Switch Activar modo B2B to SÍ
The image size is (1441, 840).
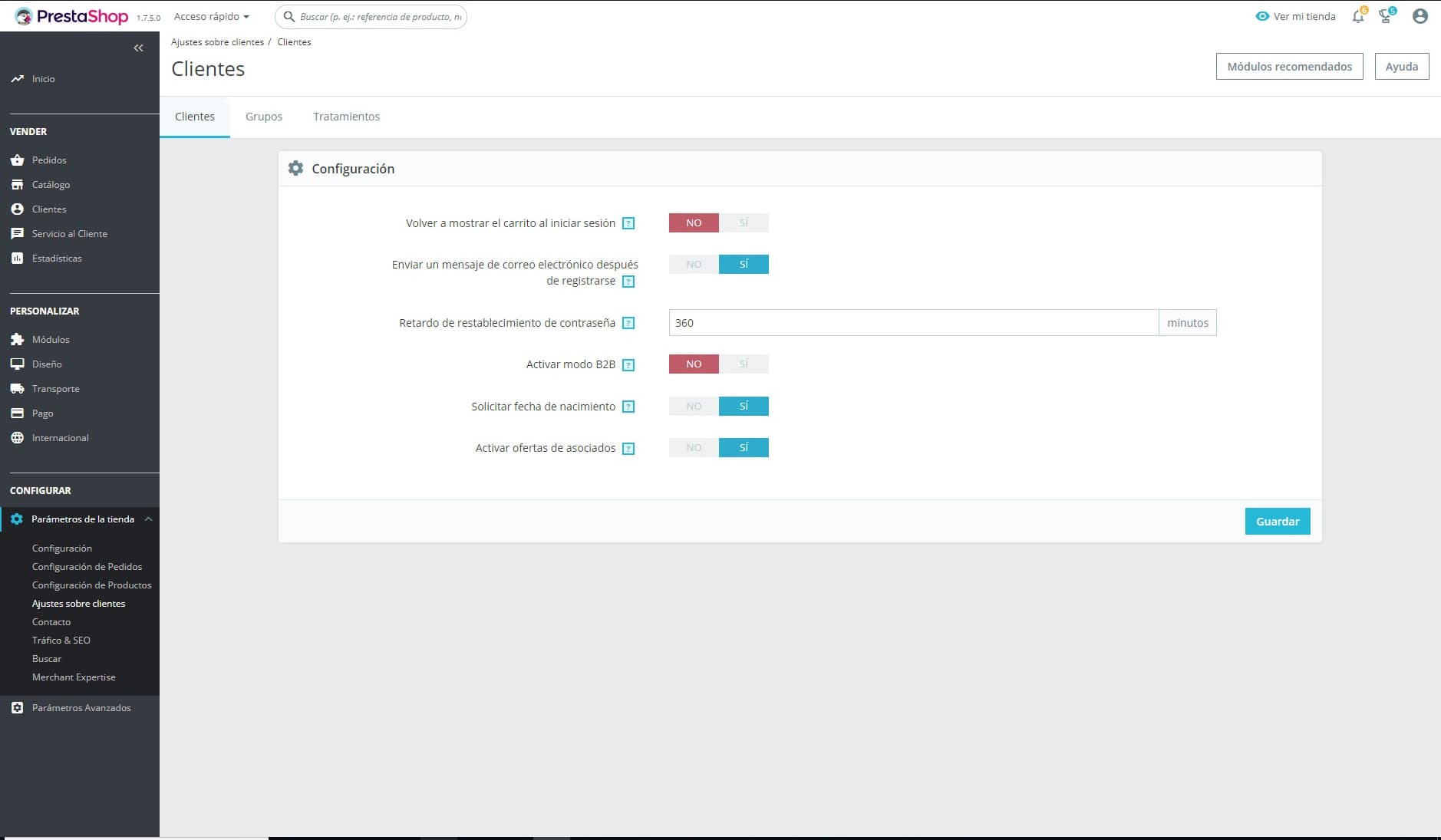coord(743,364)
